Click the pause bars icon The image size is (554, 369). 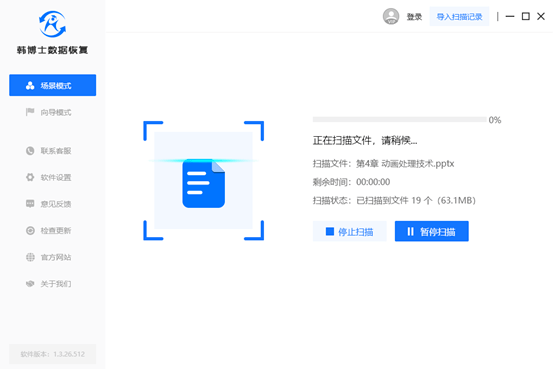tap(410, 232)
